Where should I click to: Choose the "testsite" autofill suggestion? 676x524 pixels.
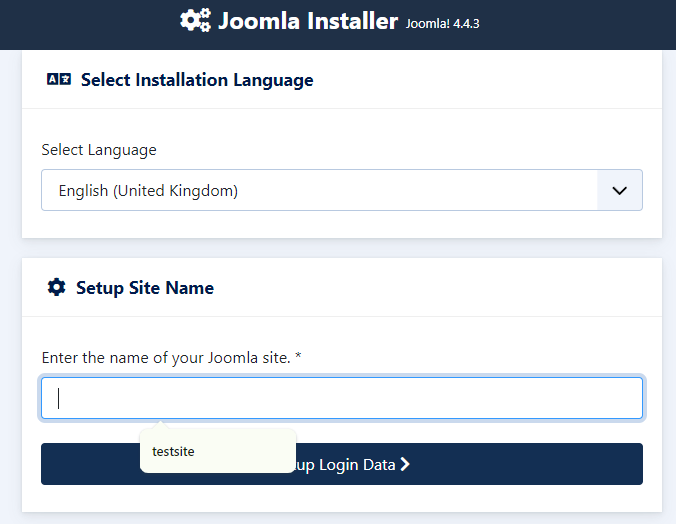(x=174, y=452)
